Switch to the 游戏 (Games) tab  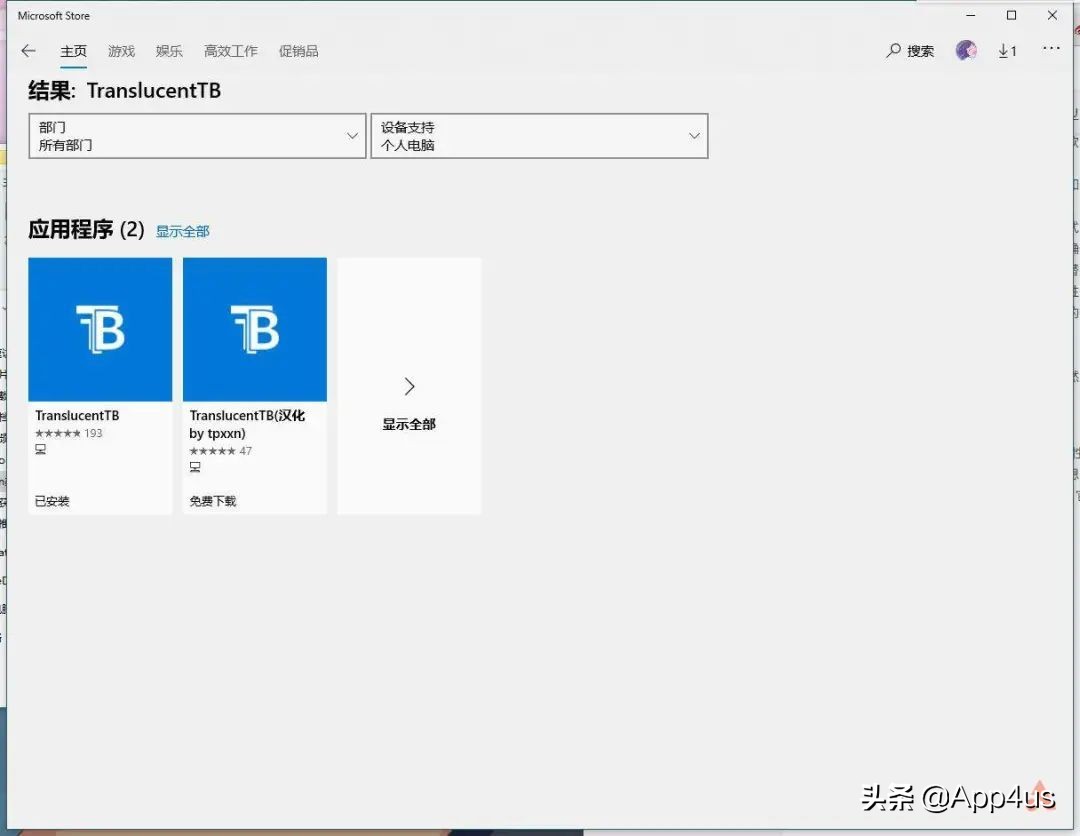[121, 51]
